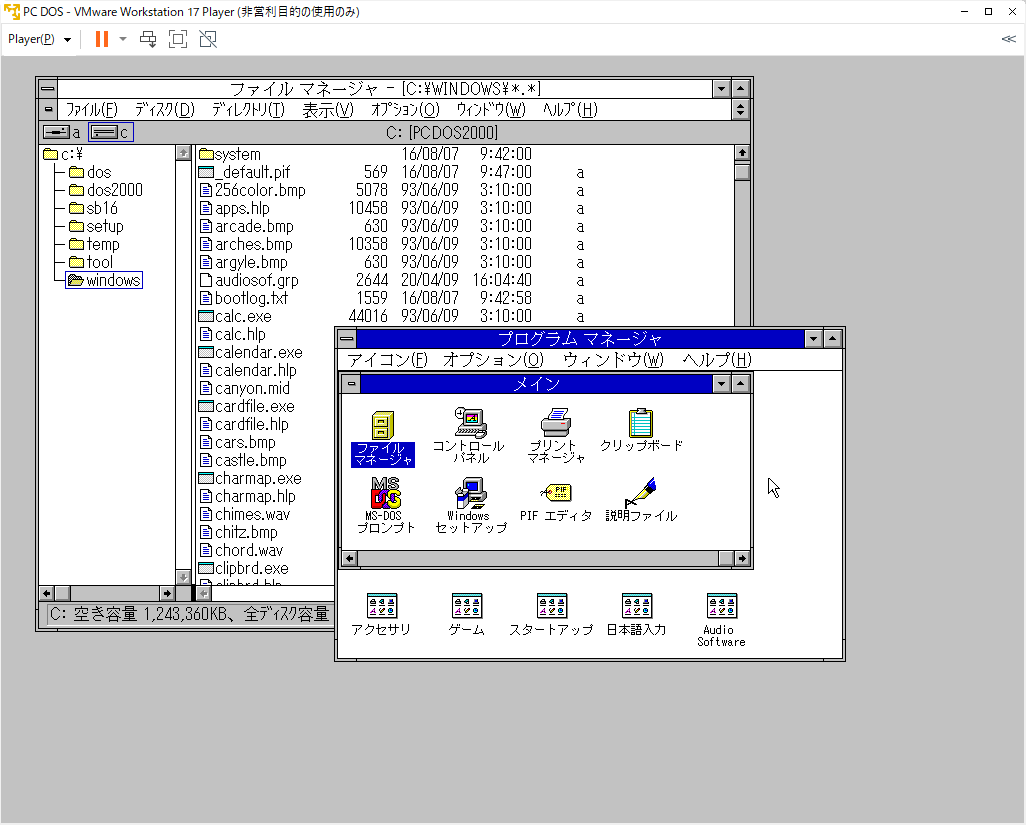Select the ファイル マネージャ icon in メイン
This screenshot has width=1026, height=825.
(383, 438)
